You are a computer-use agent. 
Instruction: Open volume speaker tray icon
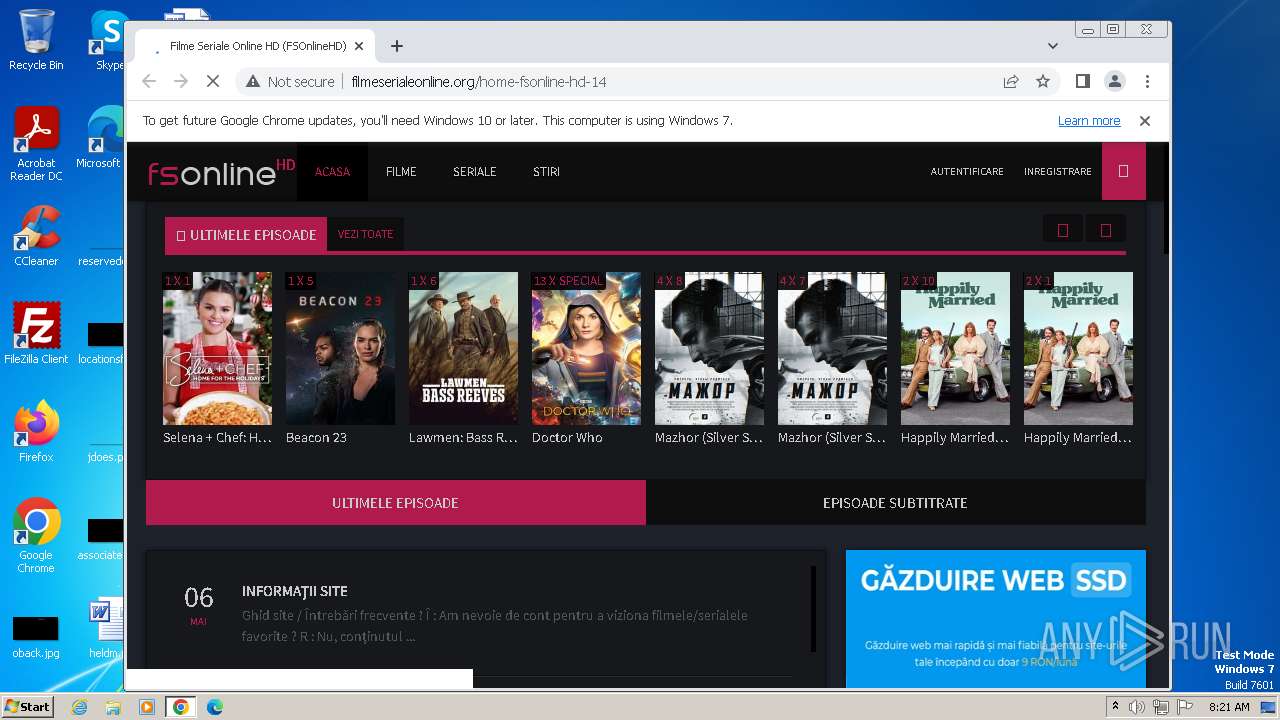pos(1137,707)
